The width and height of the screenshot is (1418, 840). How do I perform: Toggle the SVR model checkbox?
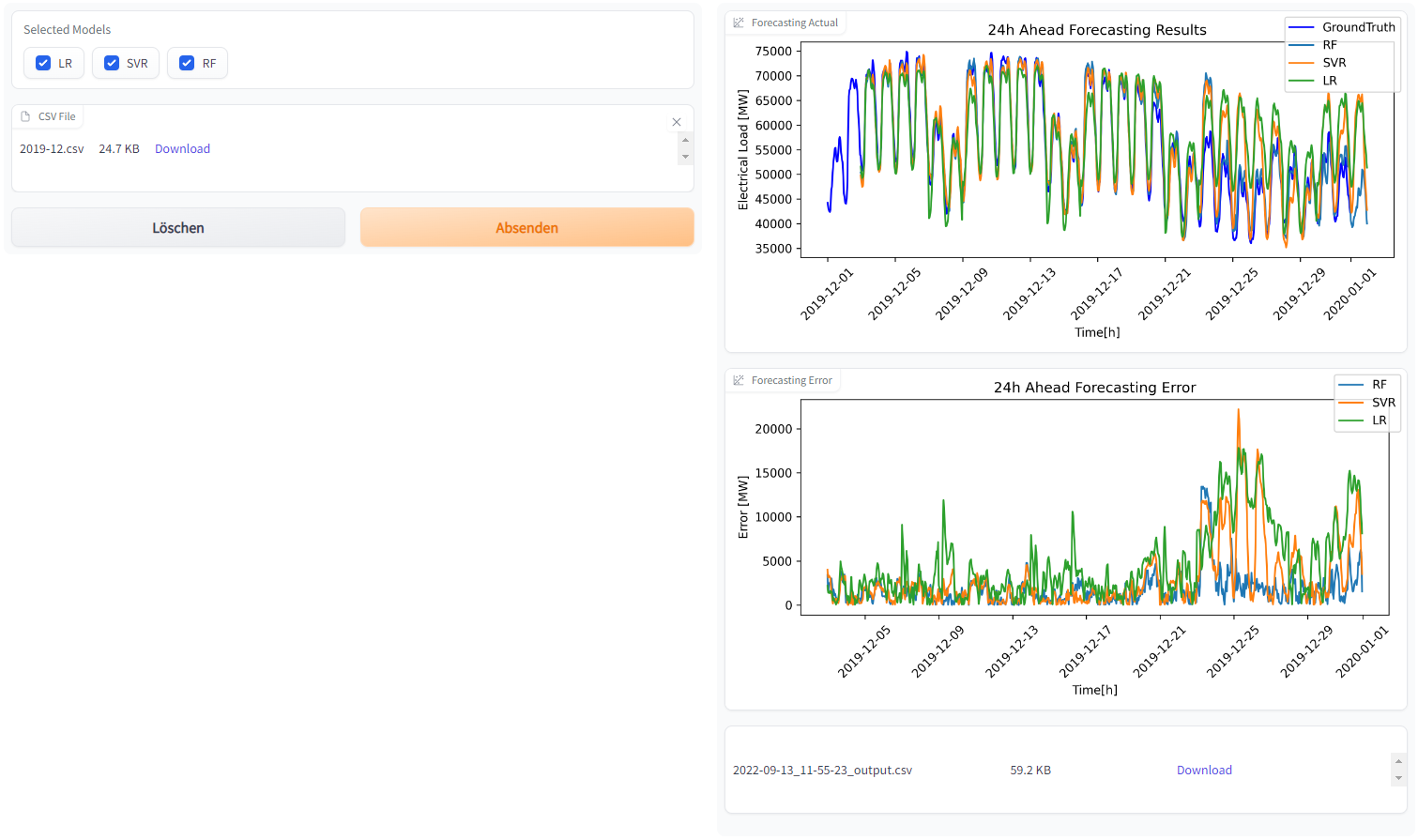point(112,63)
